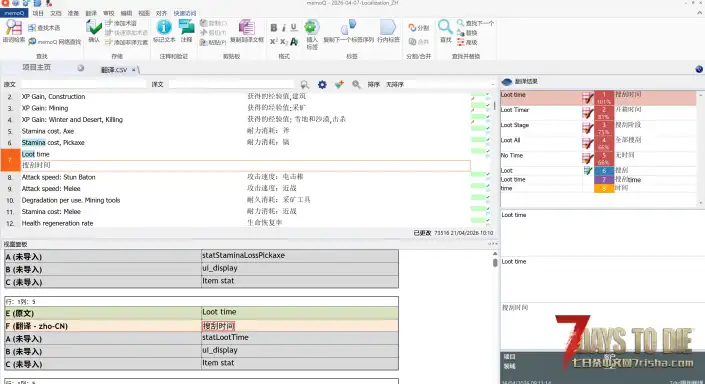Select segment 'Stamina cost, Pickaxe'
Image resolution: width=705 pixels, height=384 pixels.
point(53,143)
